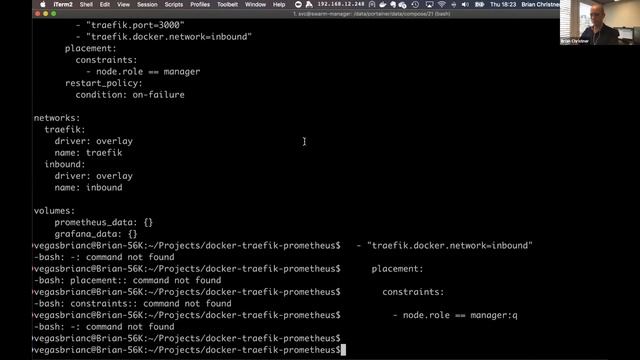Click the user name Brian Christner

[540, 4]
